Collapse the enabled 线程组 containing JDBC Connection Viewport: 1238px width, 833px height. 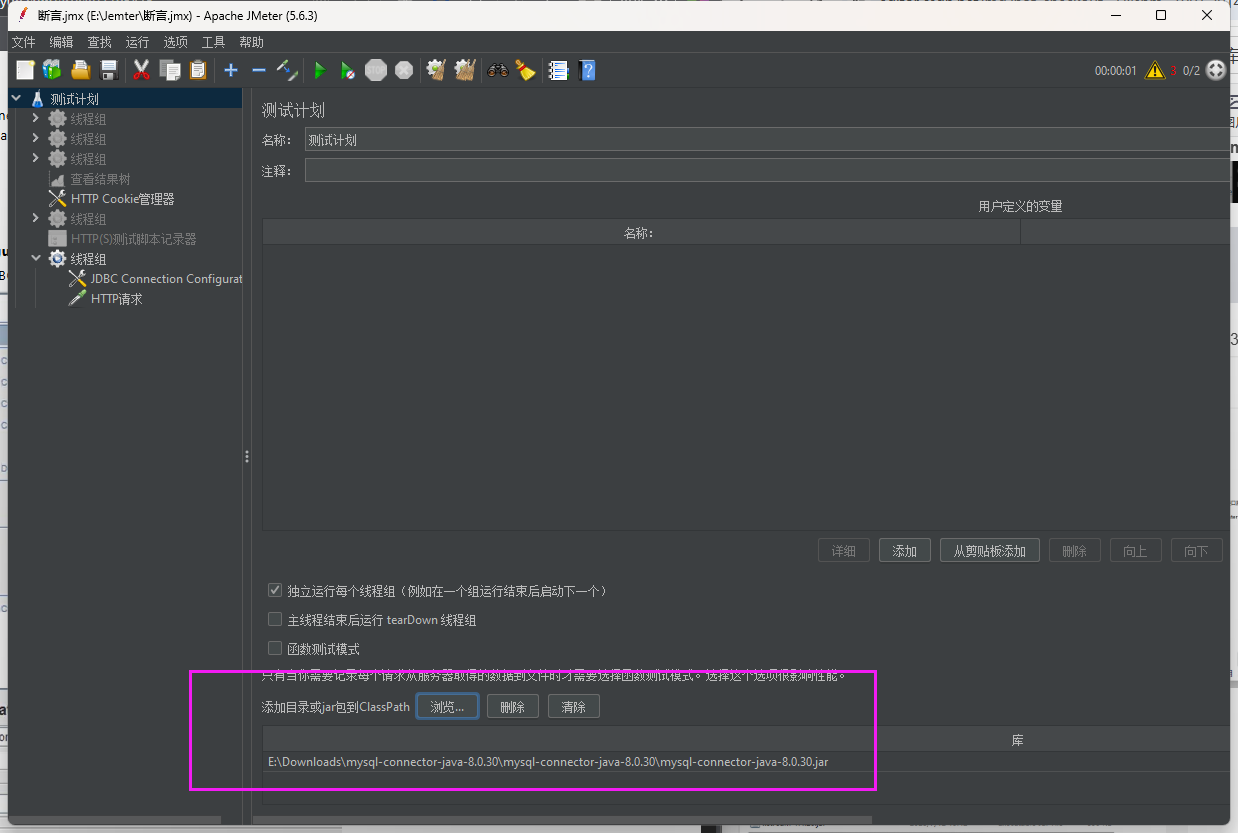[36, 258]
